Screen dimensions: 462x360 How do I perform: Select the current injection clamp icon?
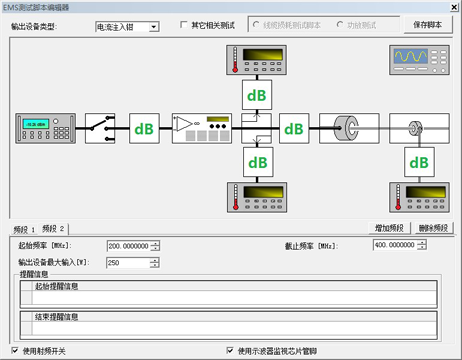[x=349, y=128]
